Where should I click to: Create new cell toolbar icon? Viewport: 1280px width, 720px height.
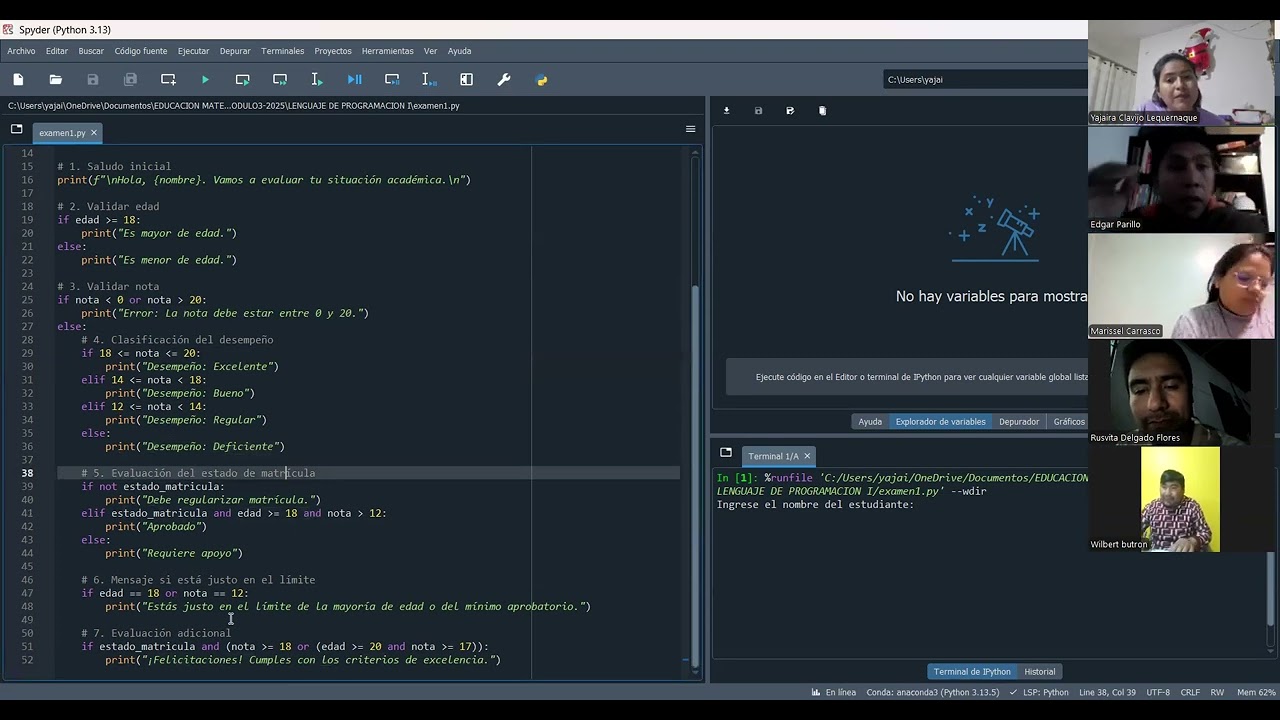(168, 80)
